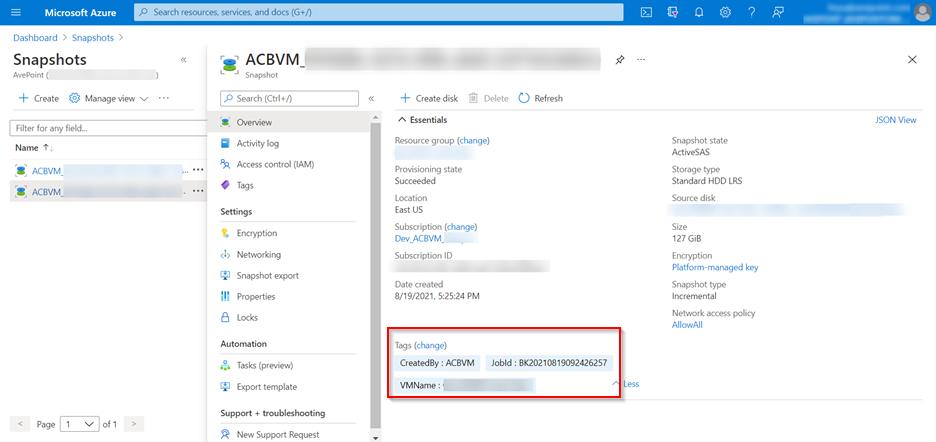The height and width of the screenshot is (442, 936).
Task: Open the page number dropdown
Action: 80,424
